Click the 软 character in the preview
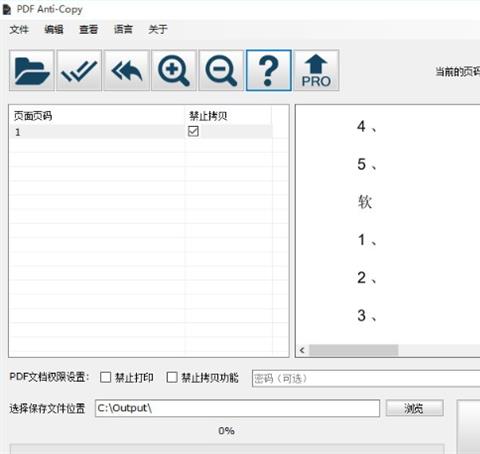 coord(365,202)
